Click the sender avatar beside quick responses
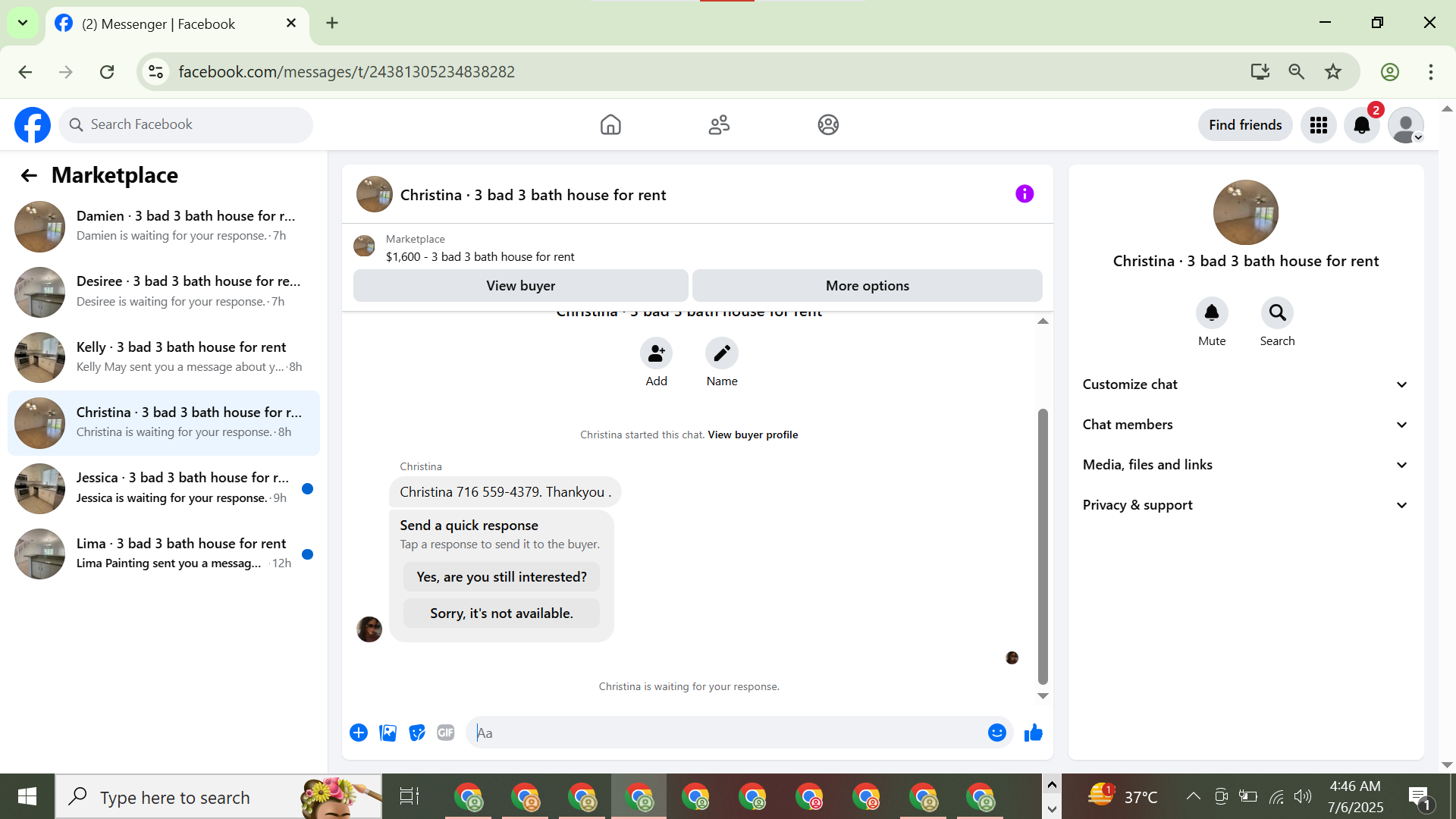1456x819 pixels. [369, 629]
